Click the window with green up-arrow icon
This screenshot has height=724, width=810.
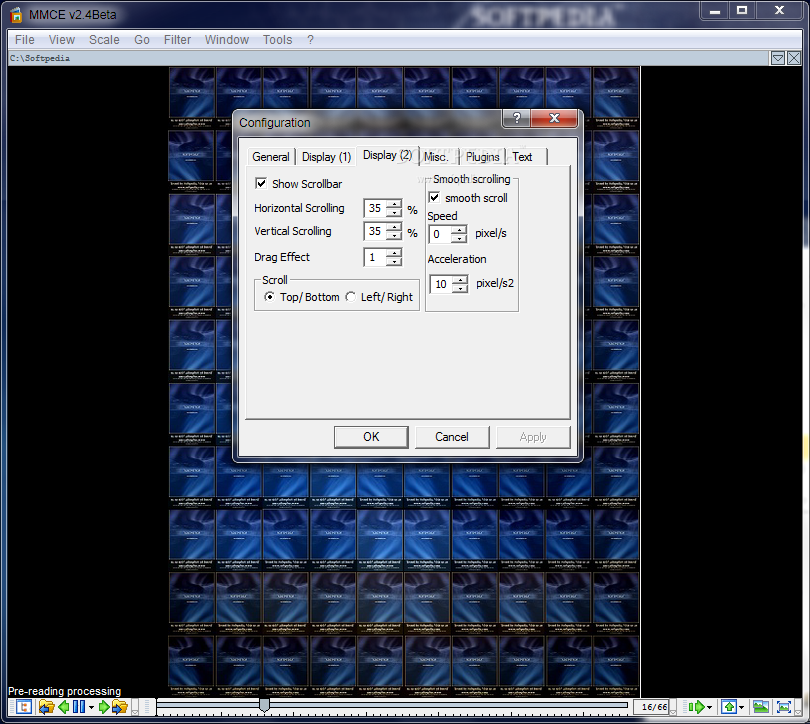pos(729,706)
